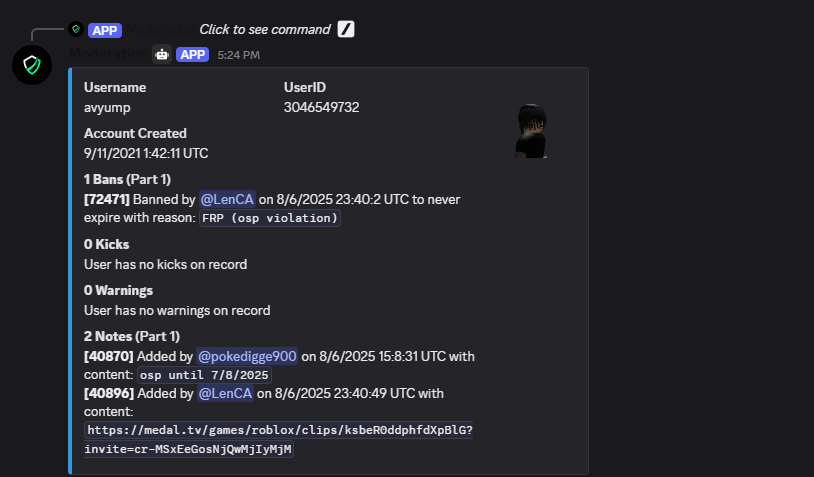
Task: Click the 'osp until 7/8/2025' code block
Action: click(x=204, y=375)
